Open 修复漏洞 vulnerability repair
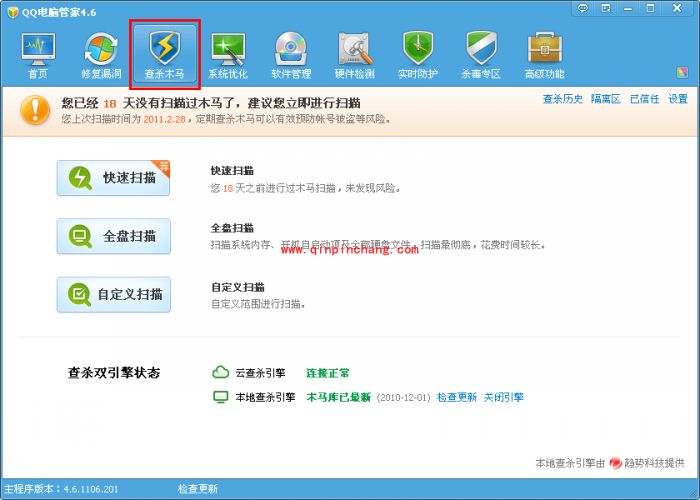The width and height of the screenshot is (700, 500). pyautogui.click(x=101, y=56)
